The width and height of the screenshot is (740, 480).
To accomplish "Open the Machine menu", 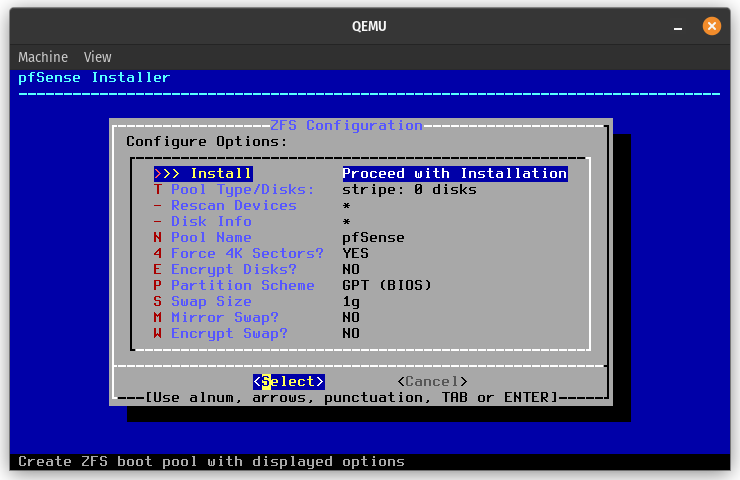I will pos(43,57).
